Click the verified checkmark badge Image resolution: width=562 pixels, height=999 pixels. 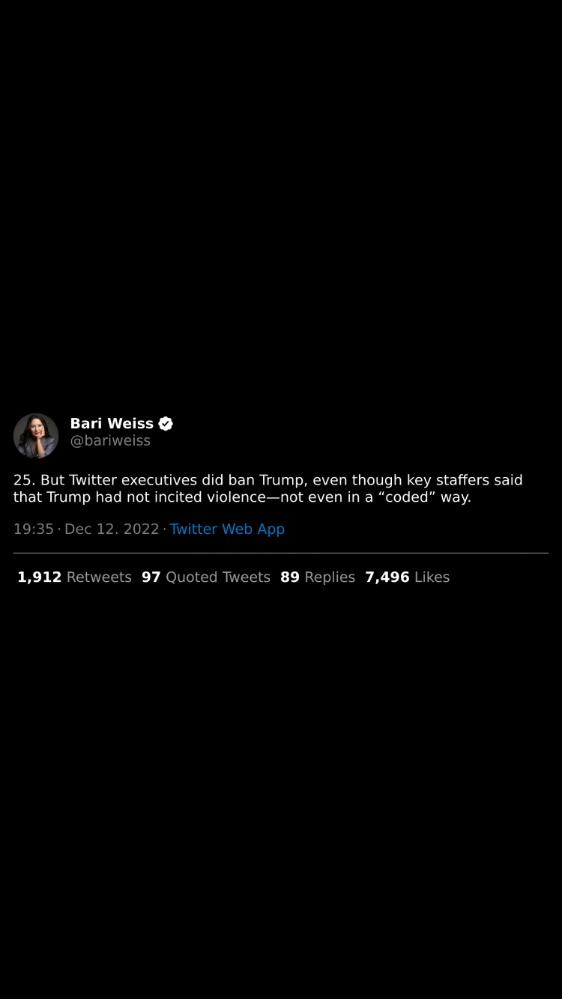[166, 424]
